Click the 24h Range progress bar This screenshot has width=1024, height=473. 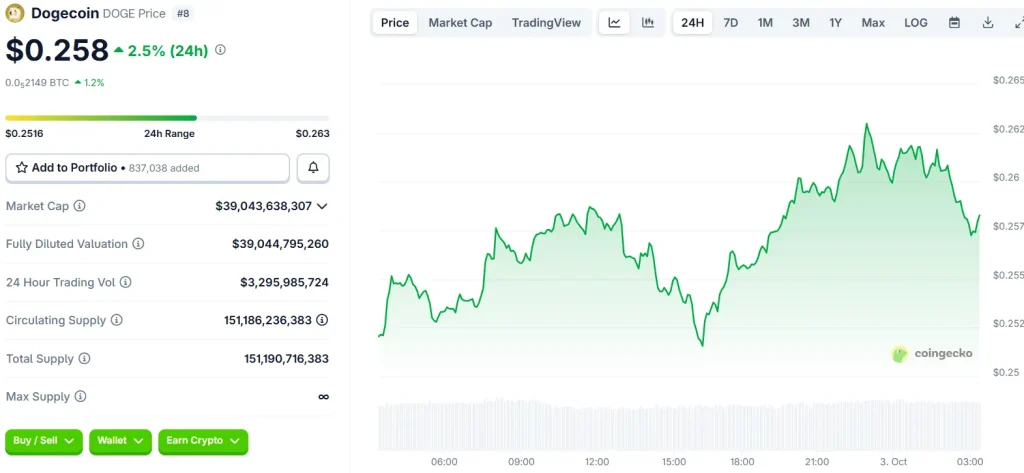167,118
